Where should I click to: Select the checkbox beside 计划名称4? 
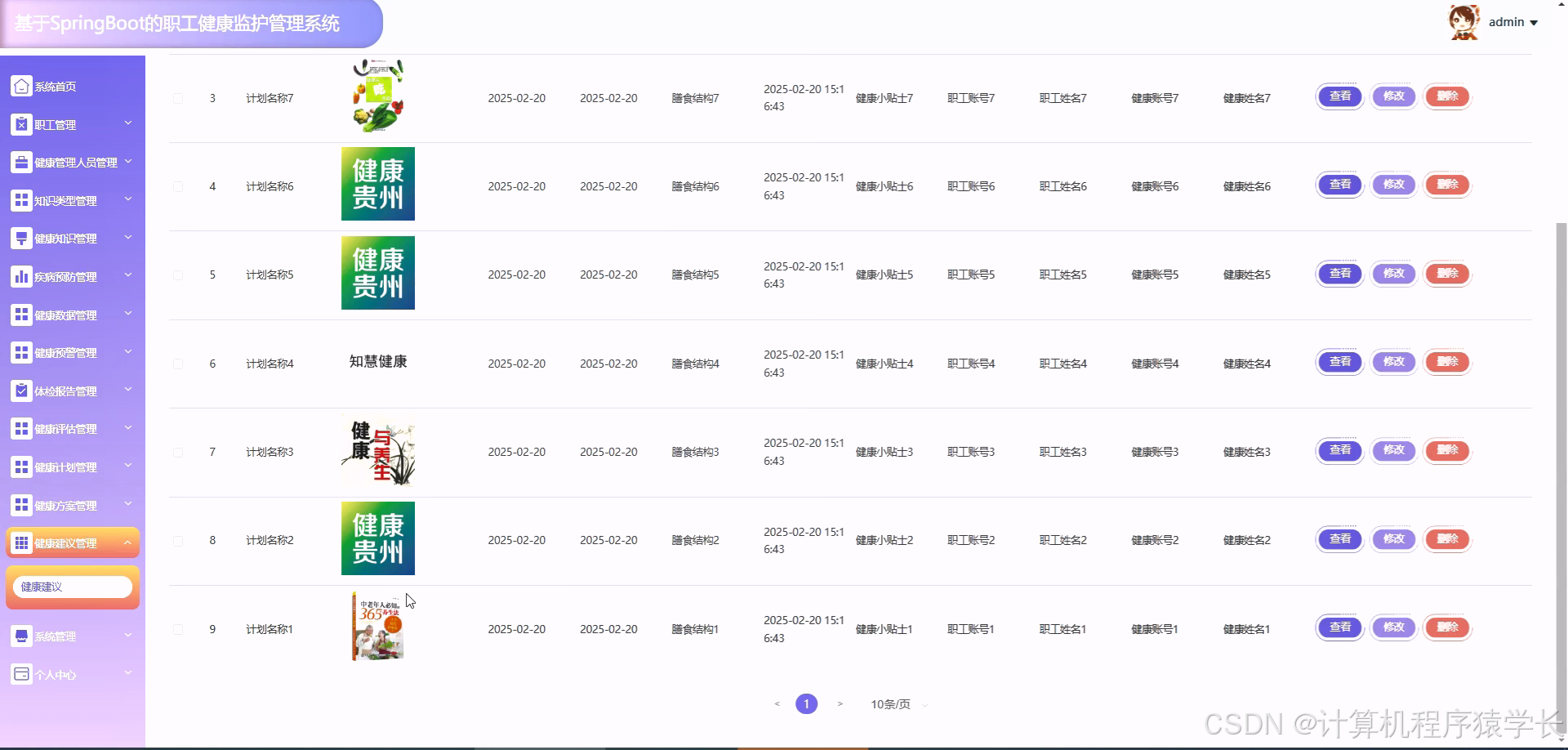point(178,364)
